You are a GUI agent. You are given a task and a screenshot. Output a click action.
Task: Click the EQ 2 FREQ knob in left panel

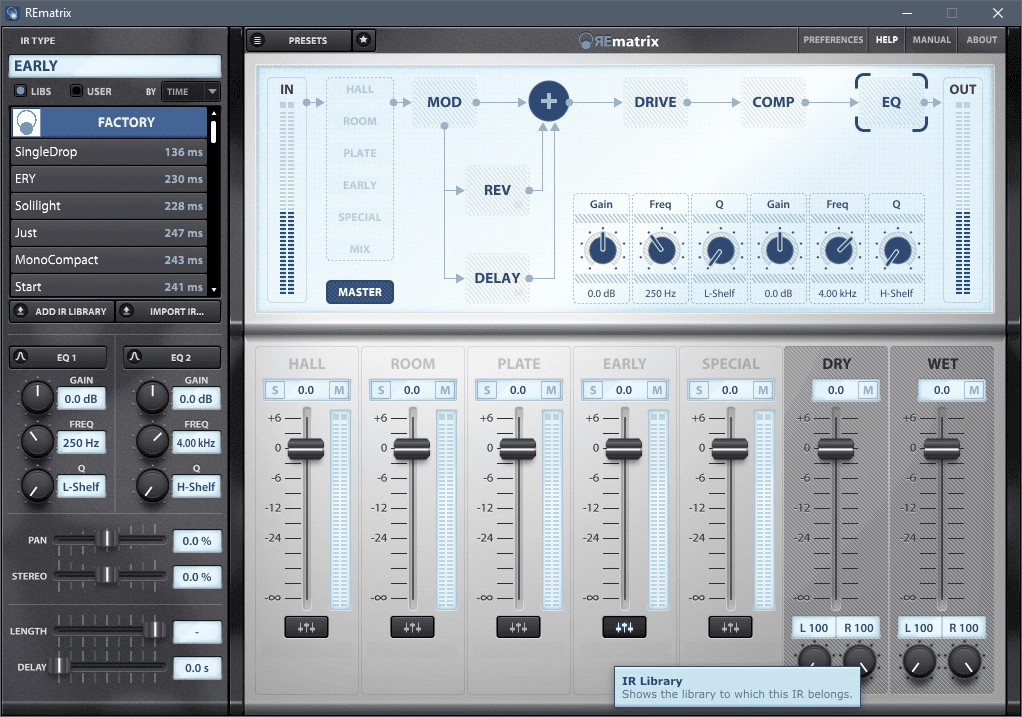click(x=152, y=441)
